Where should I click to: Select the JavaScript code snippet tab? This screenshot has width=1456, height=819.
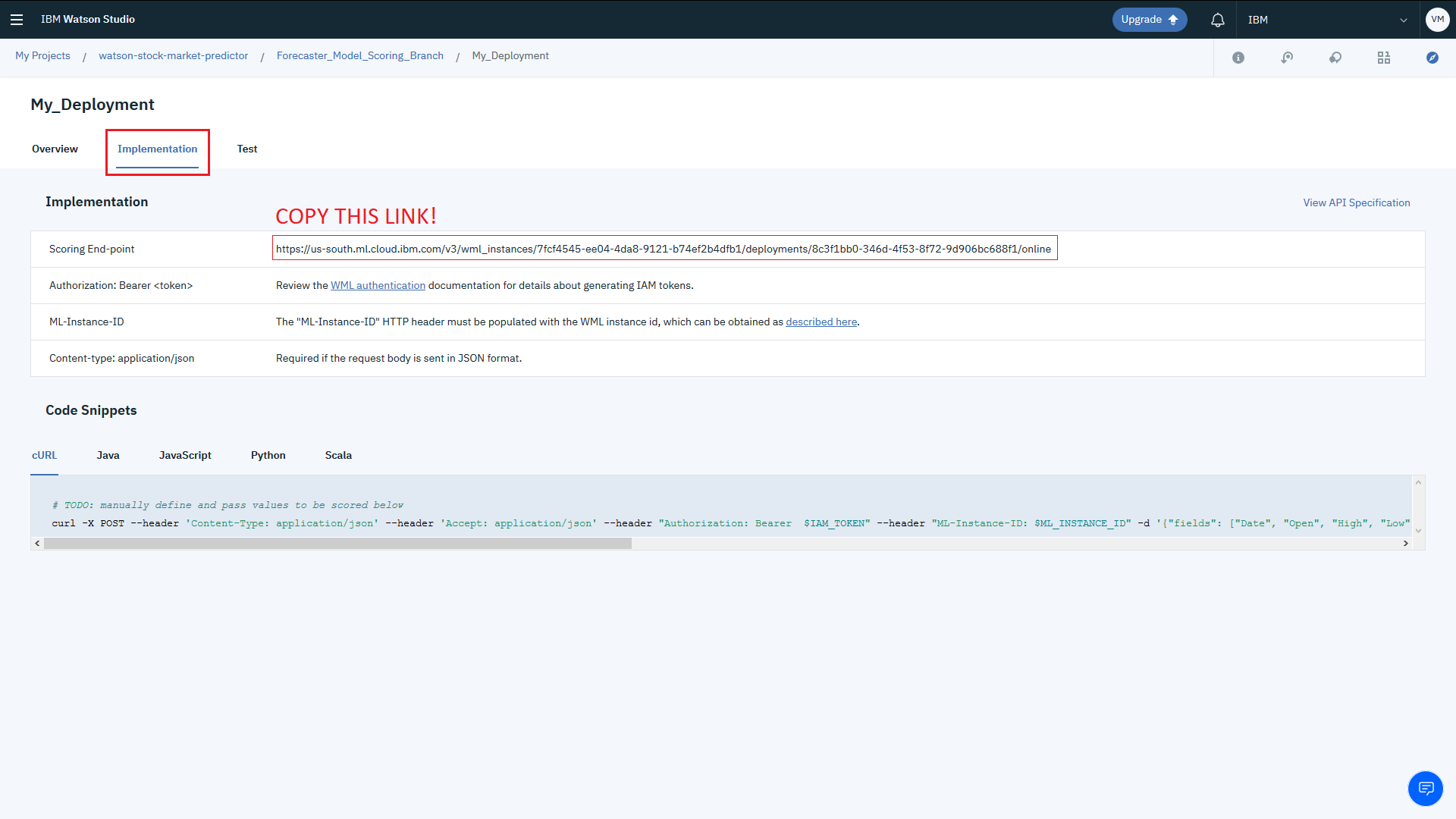pos(185,455)
